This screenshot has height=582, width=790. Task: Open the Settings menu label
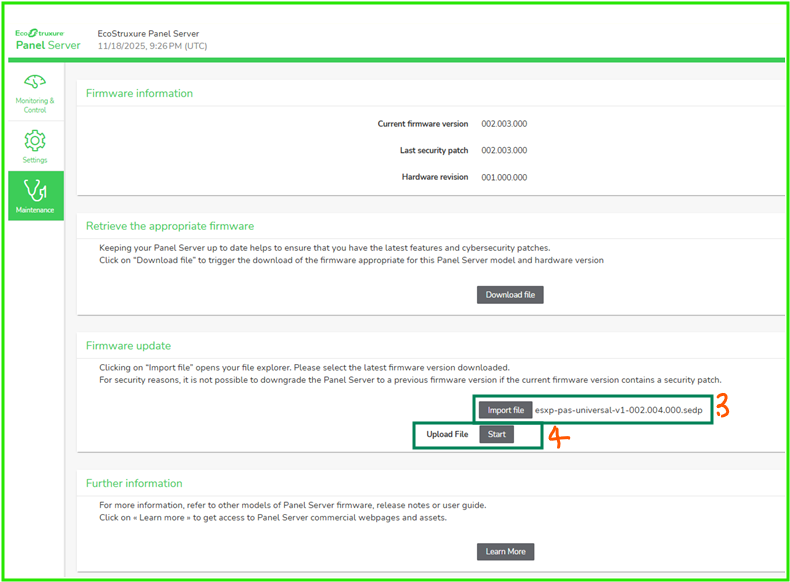(35, 160)
